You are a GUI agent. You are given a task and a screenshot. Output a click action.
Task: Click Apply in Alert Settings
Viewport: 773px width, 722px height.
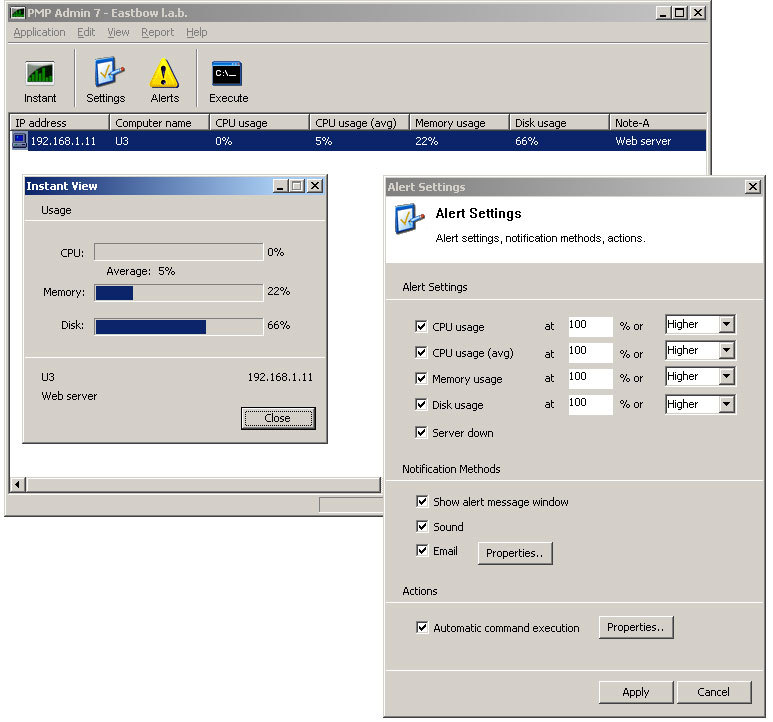(636, 692)
